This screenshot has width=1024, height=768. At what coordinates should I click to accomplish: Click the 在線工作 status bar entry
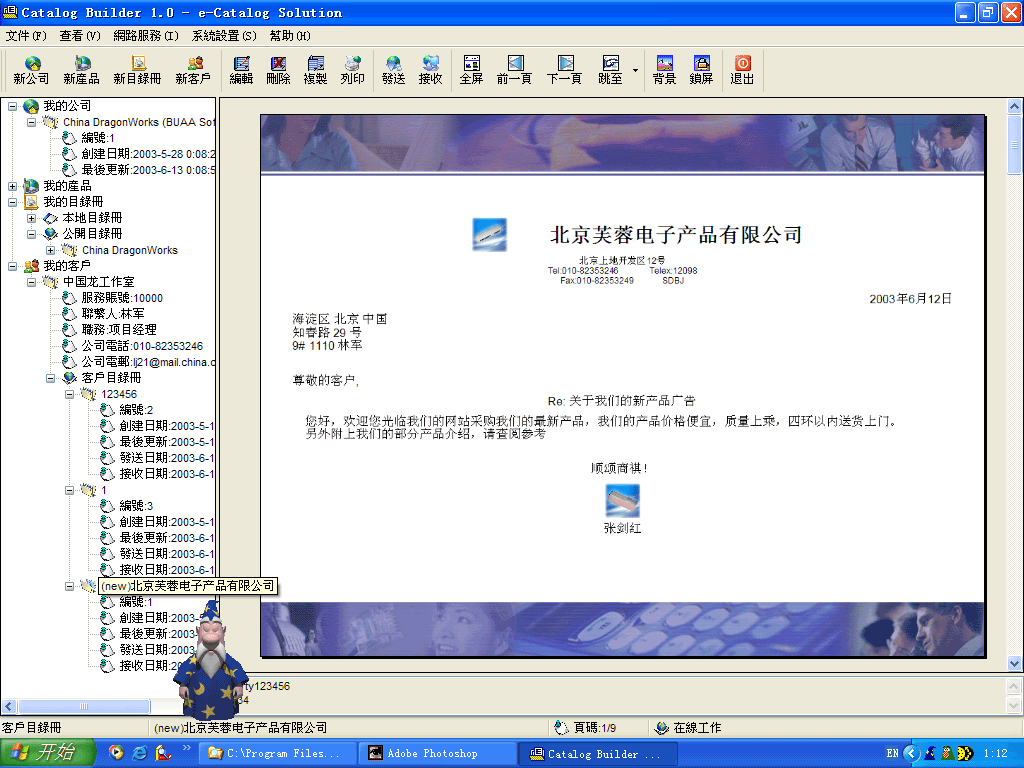pyautogui.click(x=688, y=728)
